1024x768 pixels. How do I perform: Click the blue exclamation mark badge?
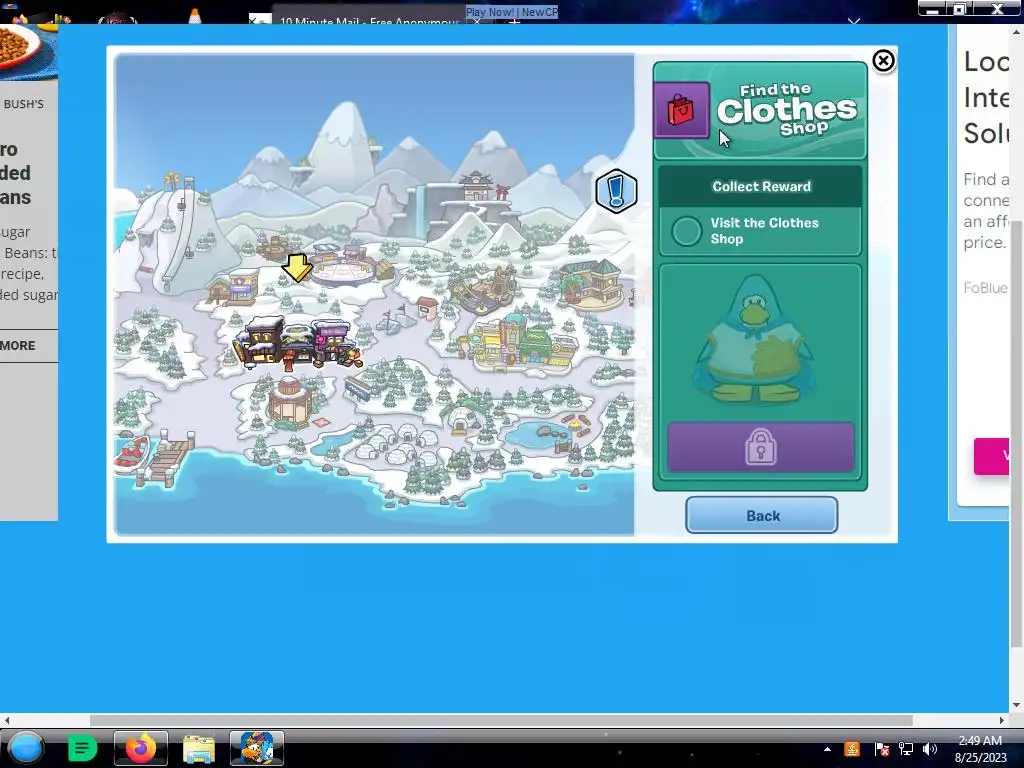[616, 191]
